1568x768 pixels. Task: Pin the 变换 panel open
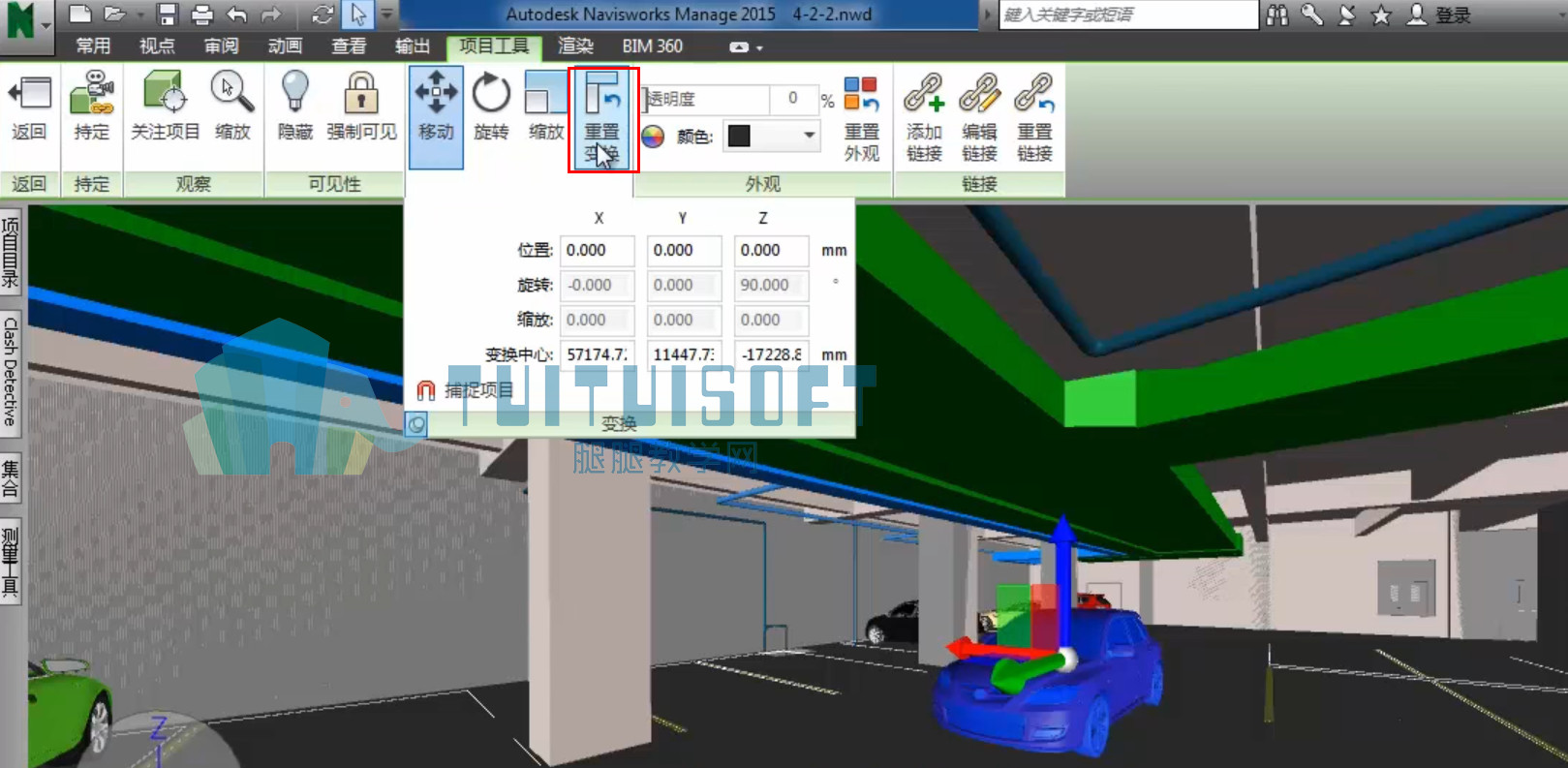tap(415, 423)
